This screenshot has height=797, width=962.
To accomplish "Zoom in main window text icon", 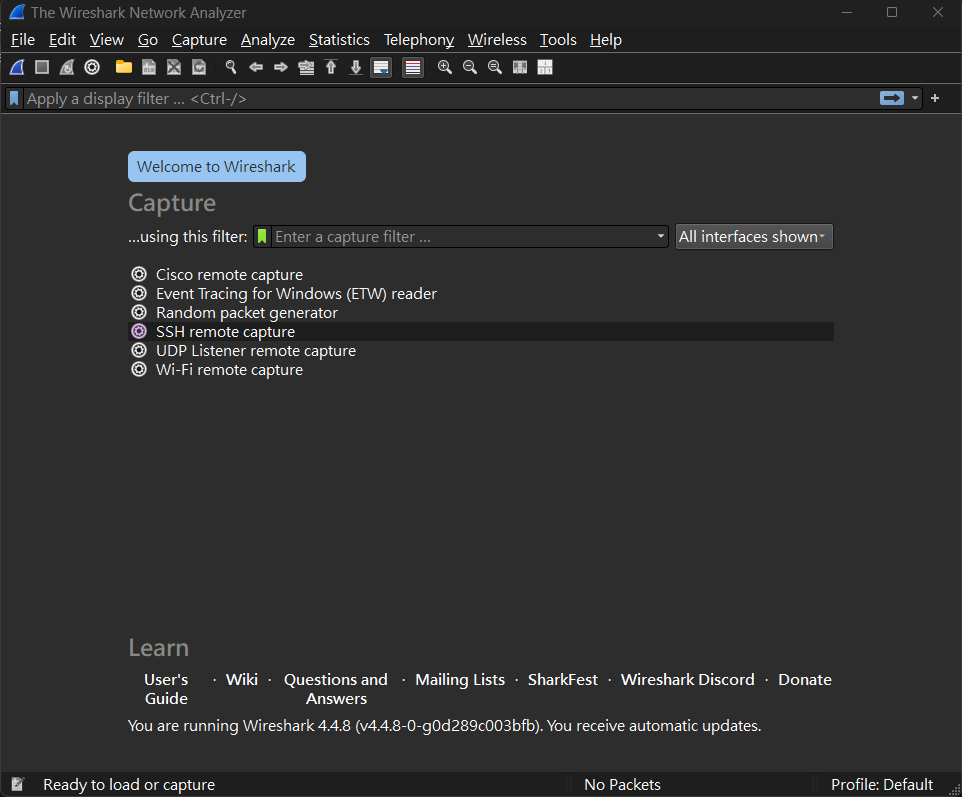I will tap(445, 67).
